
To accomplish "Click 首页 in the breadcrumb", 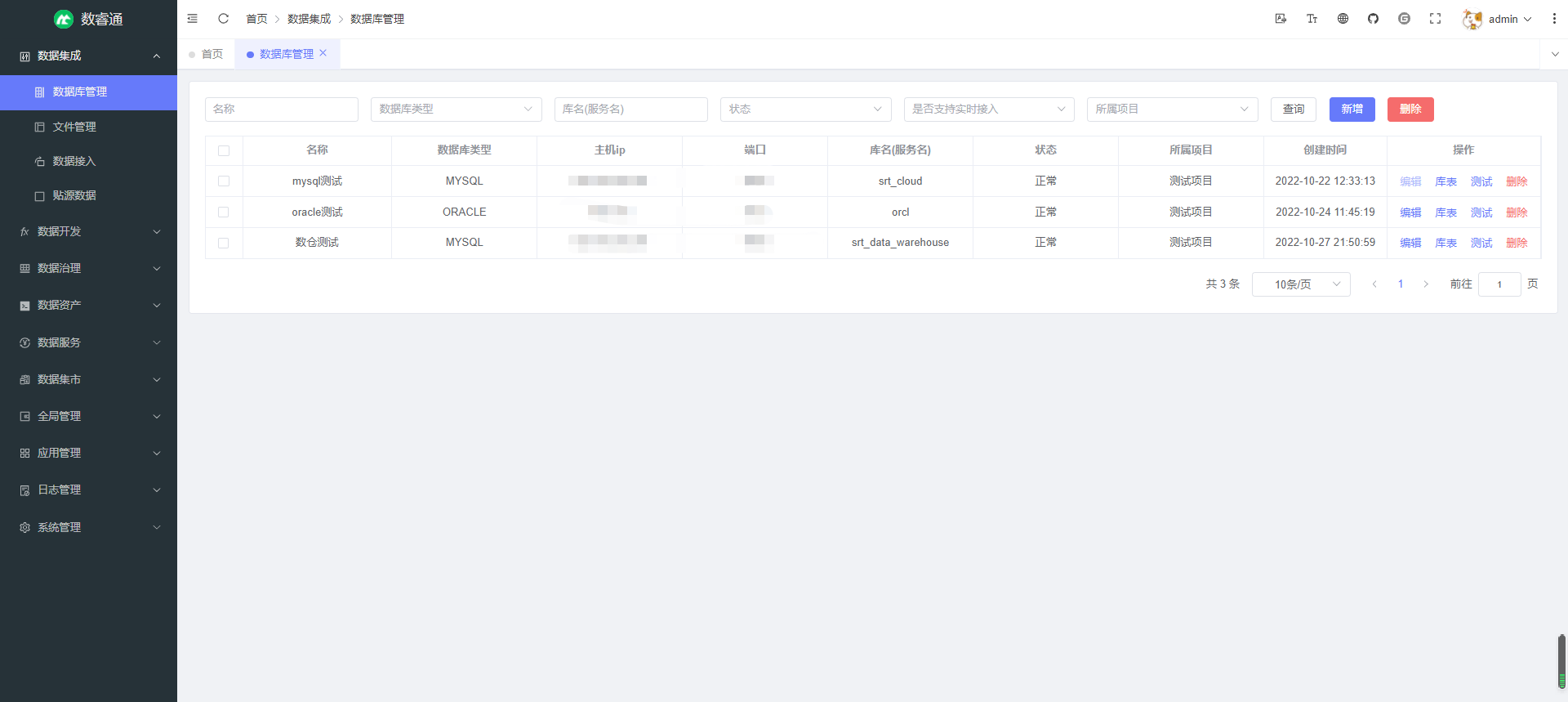I will click(x=256, y=19).
